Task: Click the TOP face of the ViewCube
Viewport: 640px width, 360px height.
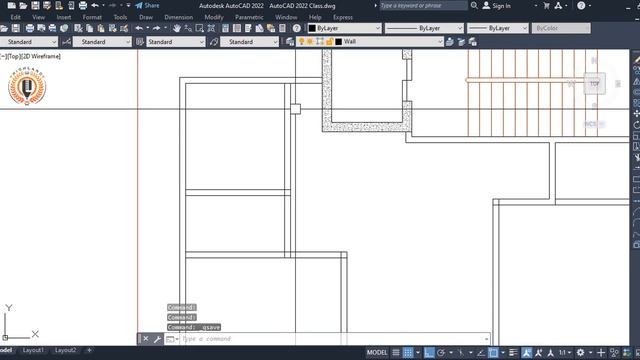Action: pos(594,84)
